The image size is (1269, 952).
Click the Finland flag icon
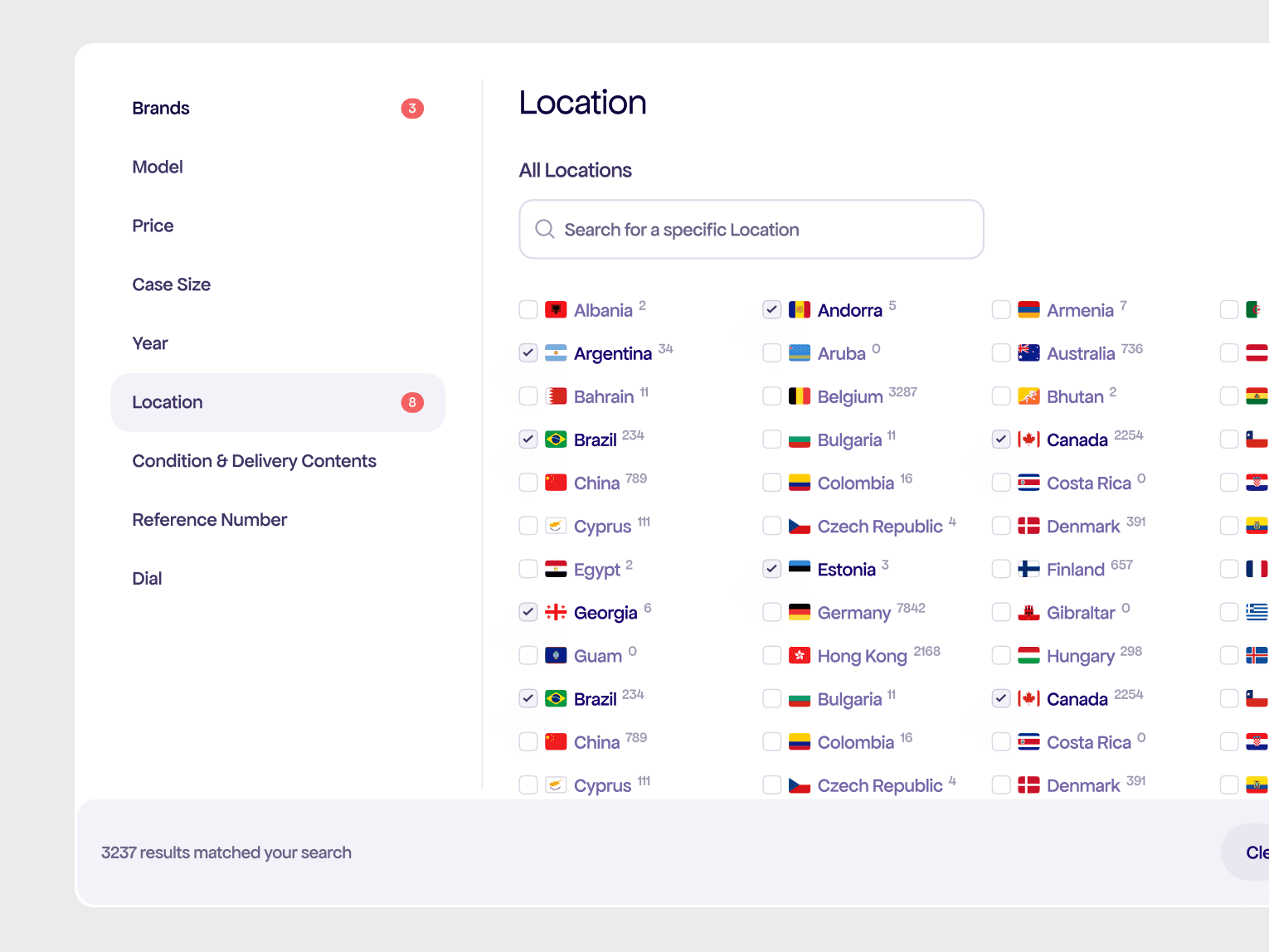point(1028,569)
